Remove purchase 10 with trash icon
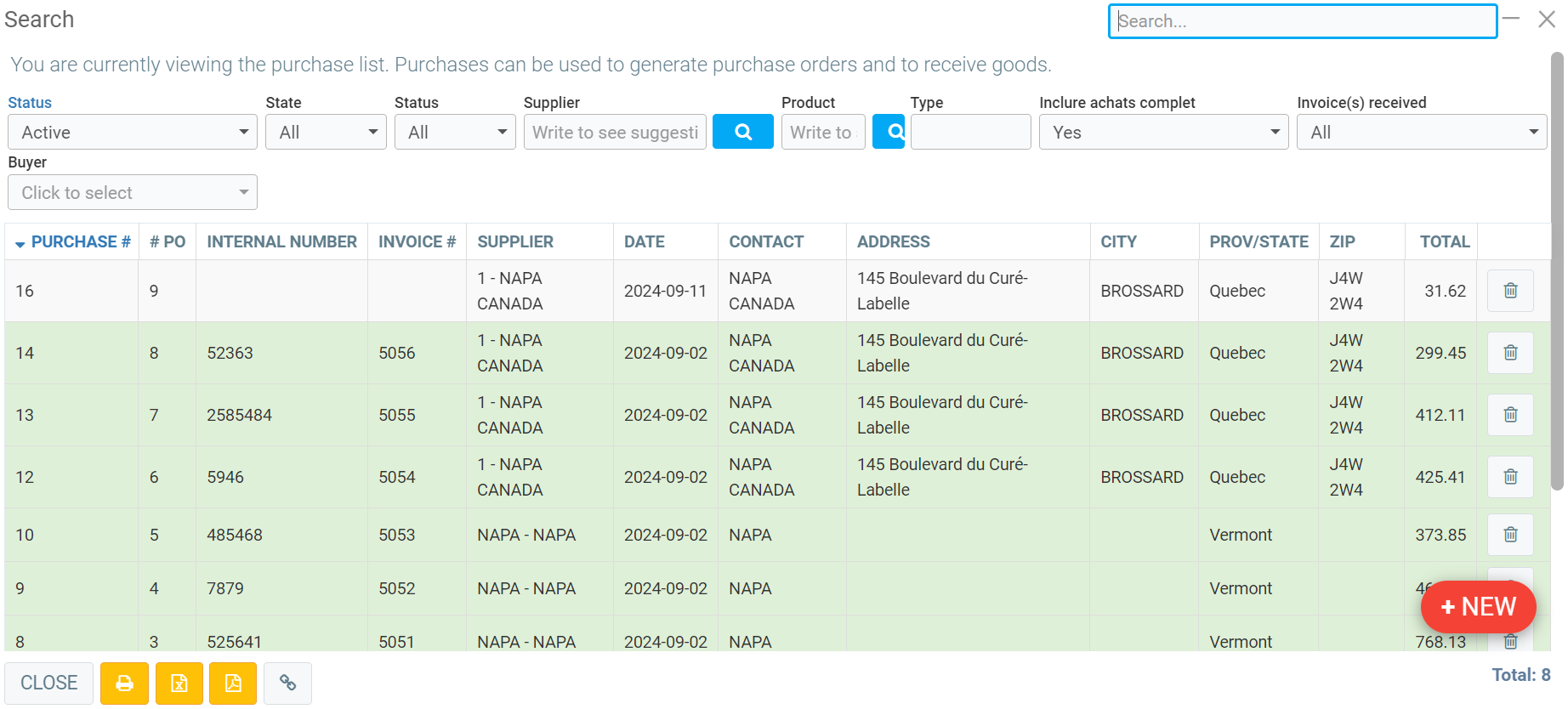The width and height of the screenshot is (1568, 709). pos(1509,535)
